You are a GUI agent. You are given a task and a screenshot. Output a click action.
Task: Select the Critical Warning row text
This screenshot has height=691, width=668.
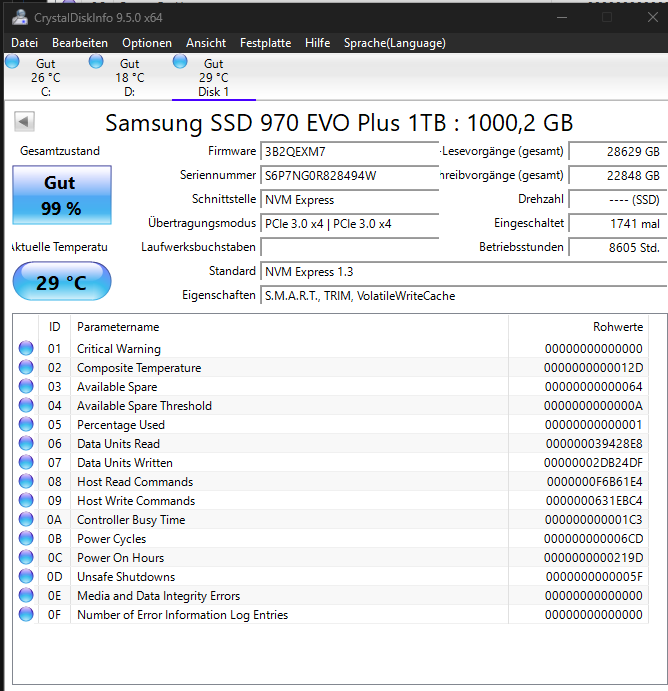(x=119, y=349)
